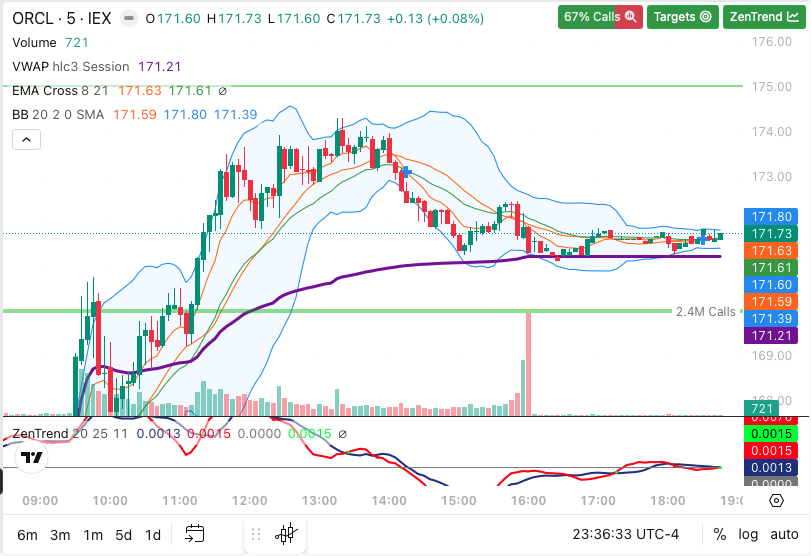Click the 171.73 current price label
This screenshot has width=811, height=556.
click(x=771, y=234)
